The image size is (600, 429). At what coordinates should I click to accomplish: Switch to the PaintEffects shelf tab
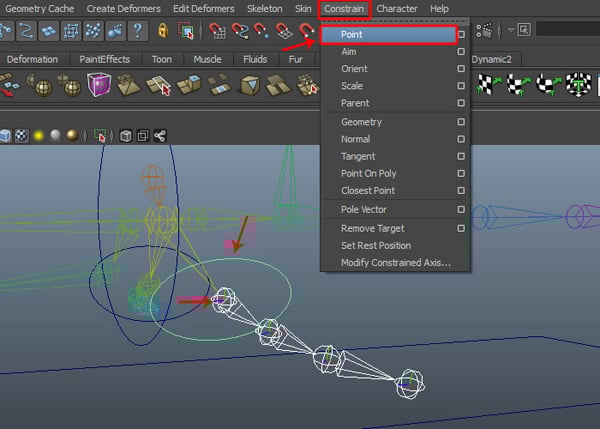pos(104,59)
